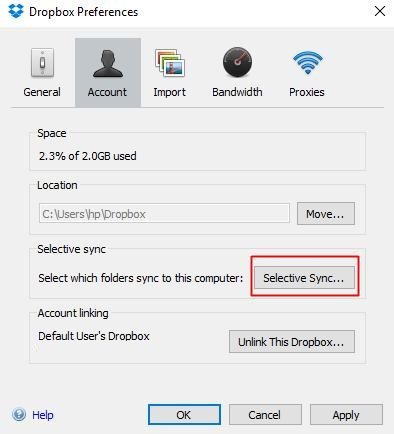
Task: Click the Bandwidth speedometer icon
Action: click(237, 62)
